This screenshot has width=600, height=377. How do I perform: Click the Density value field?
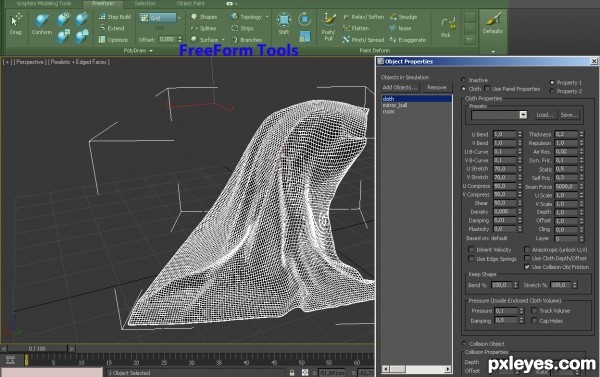tap(505, 212)
